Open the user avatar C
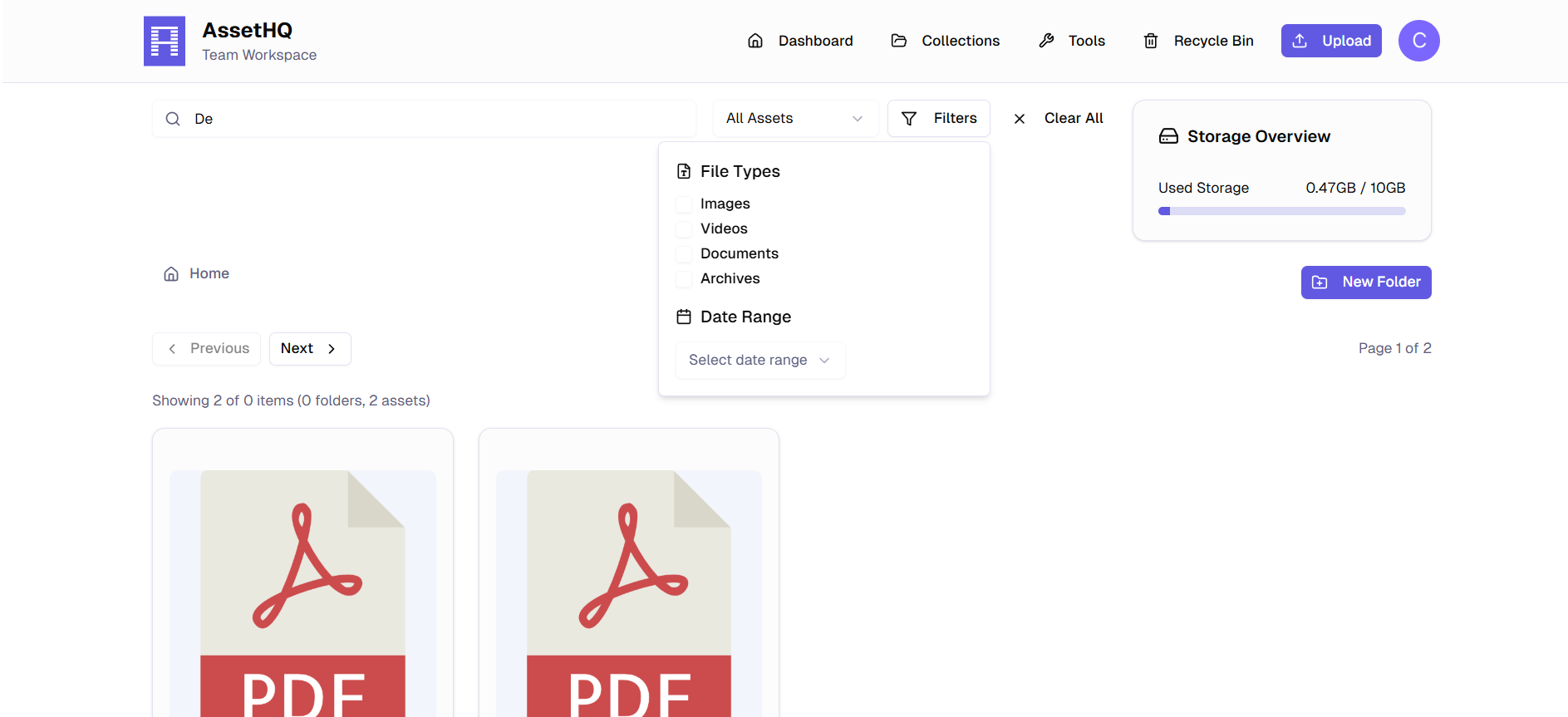 [1419, 41]
